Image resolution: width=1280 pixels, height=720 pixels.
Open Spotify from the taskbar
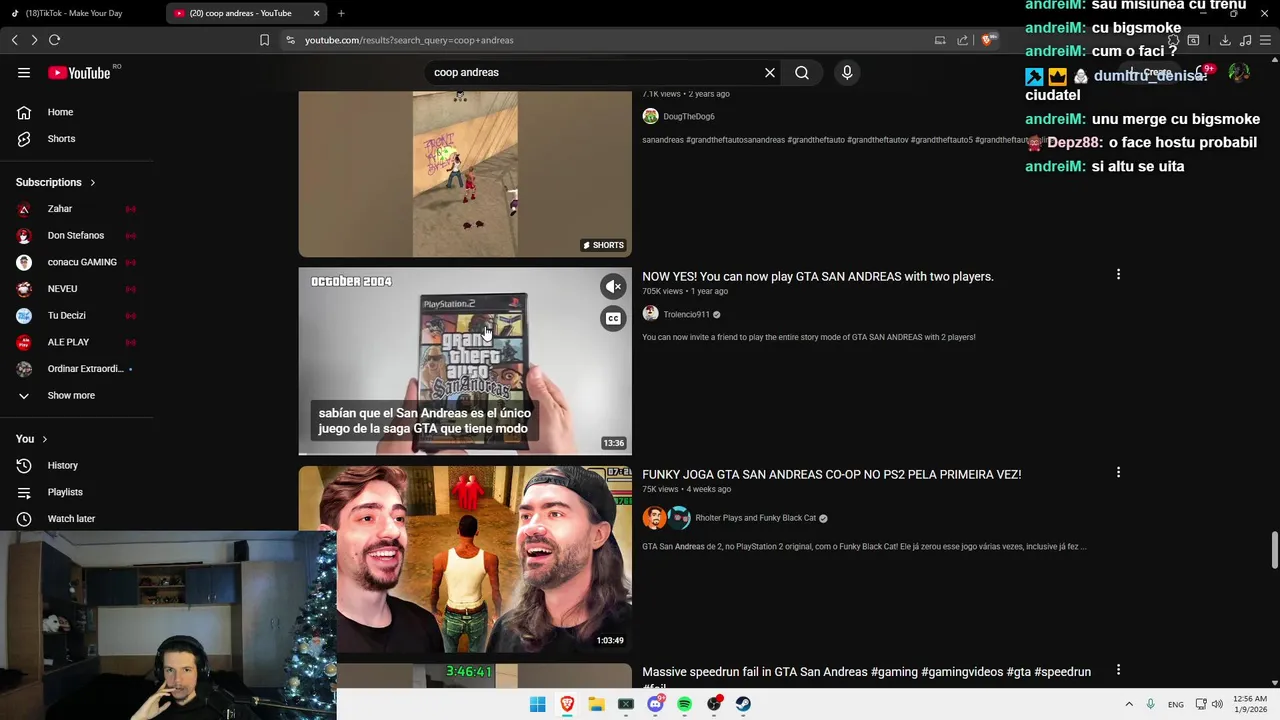(684, 704)
